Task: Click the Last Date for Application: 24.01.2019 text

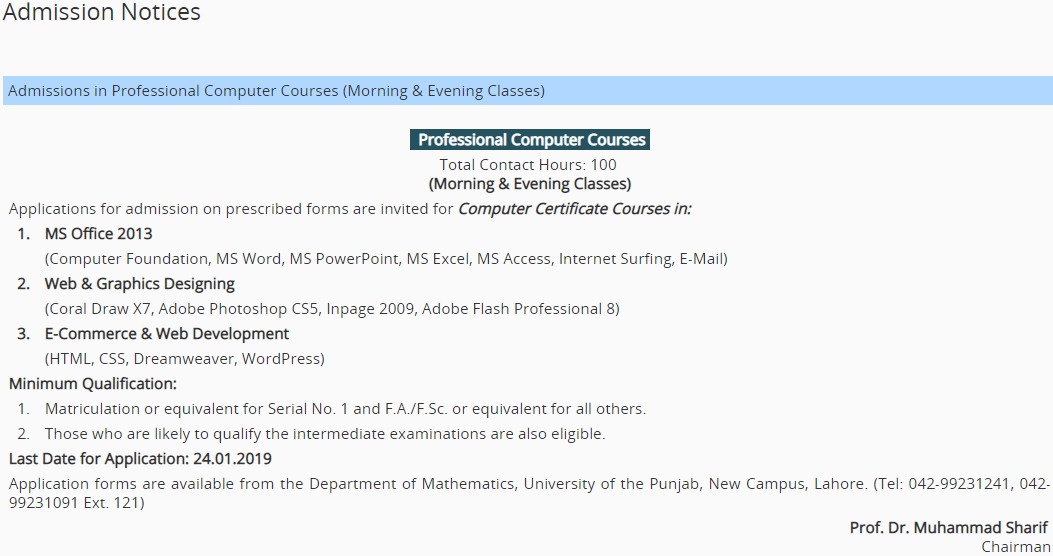Action: pos(140,459)
